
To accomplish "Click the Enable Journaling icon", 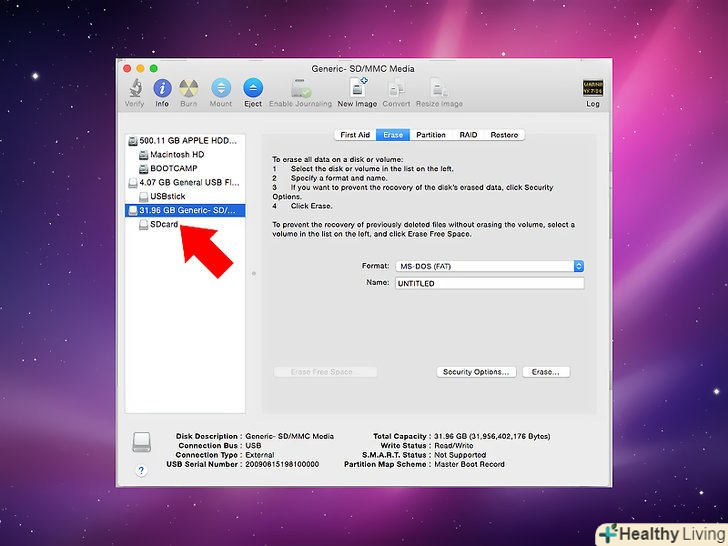I will (301, 88).
